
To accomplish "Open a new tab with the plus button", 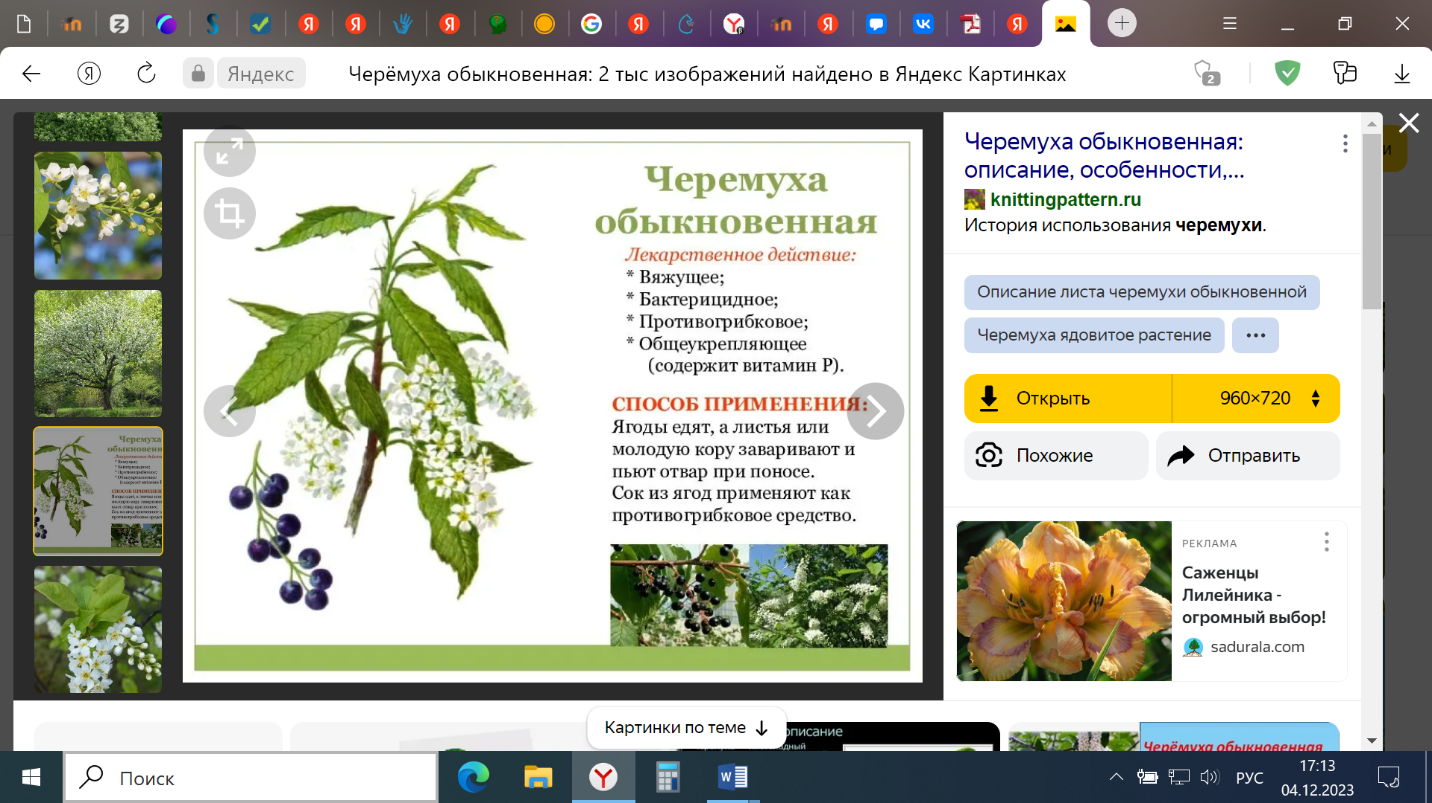I will pyautogui.click(x=1122, y=23).
